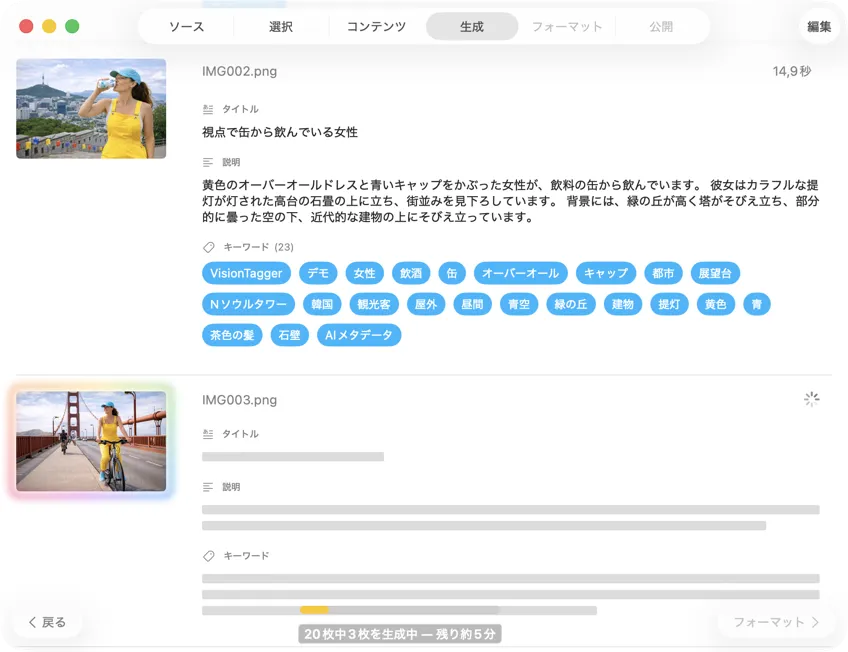Click the generation progress bar
The image size is (848, 652).
[x=399, y=610]
